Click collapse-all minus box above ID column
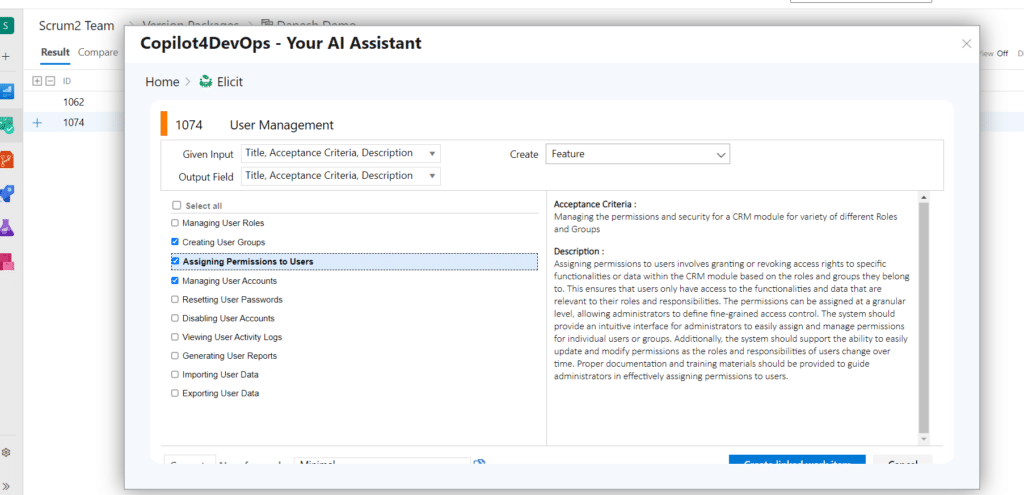Viewport: 1024px width, 495px height. click(48, 81)
